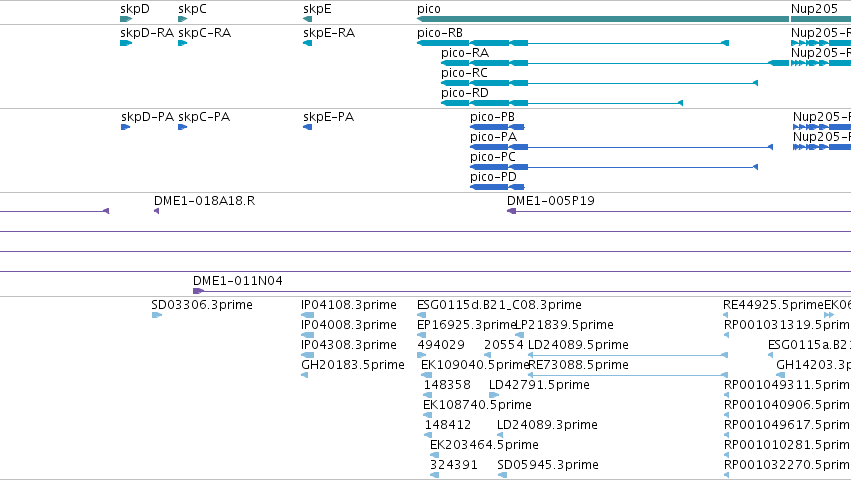Viewport: 851px width, 480px height.
Task: Click the SD03306.3prime EST glyph
Action: 157,315
